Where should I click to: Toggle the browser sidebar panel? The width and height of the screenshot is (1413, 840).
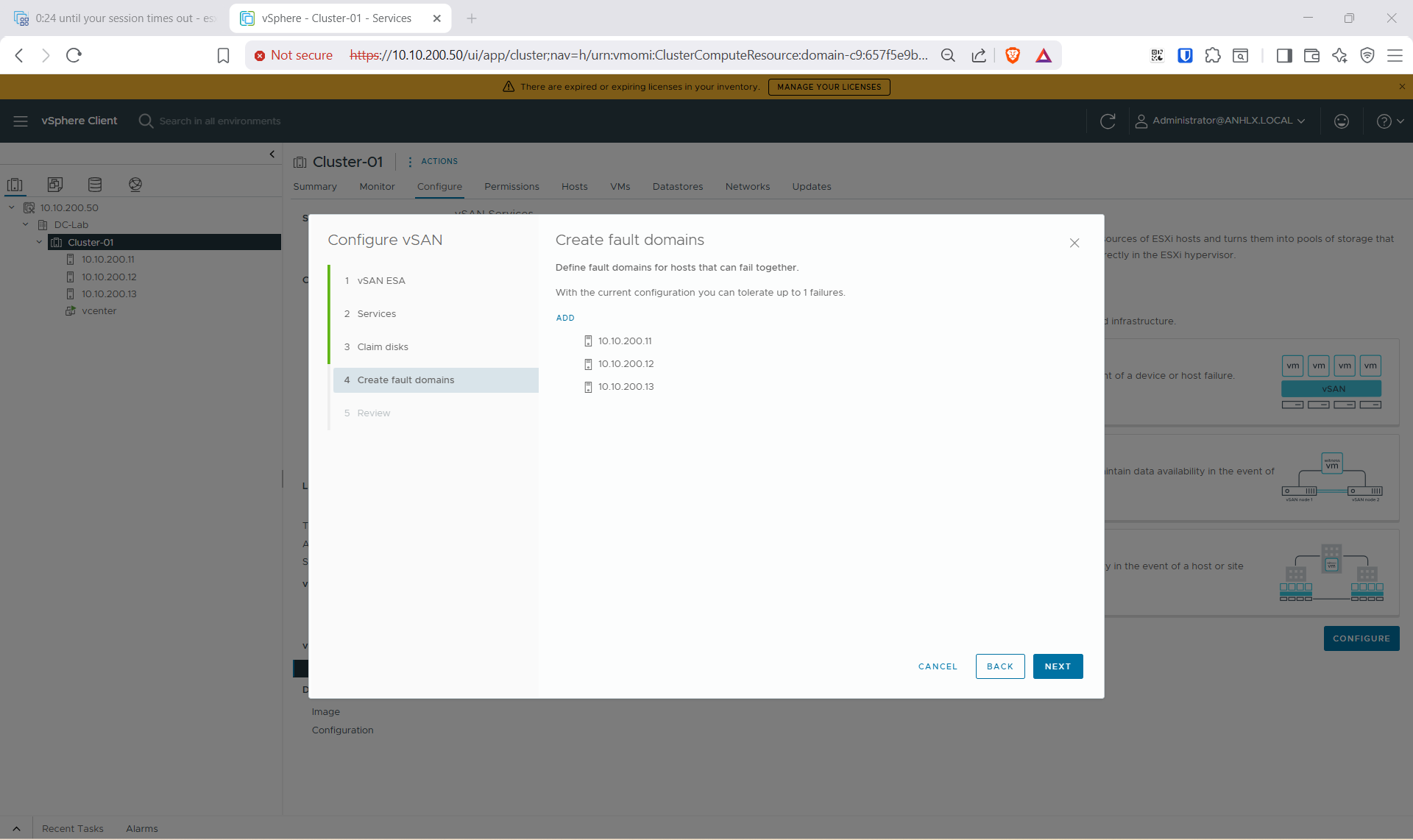(1284, 55)
